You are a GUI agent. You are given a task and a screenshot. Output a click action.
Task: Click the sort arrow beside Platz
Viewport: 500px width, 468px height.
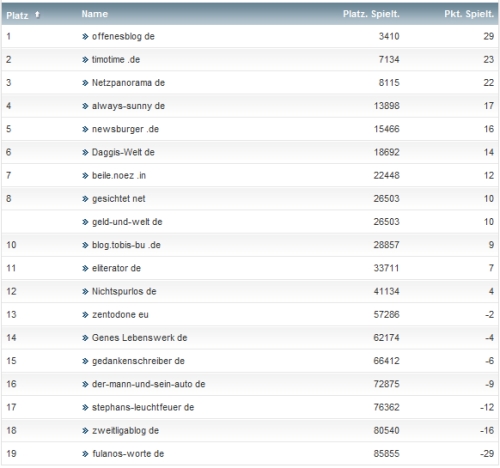pos(37,14)
